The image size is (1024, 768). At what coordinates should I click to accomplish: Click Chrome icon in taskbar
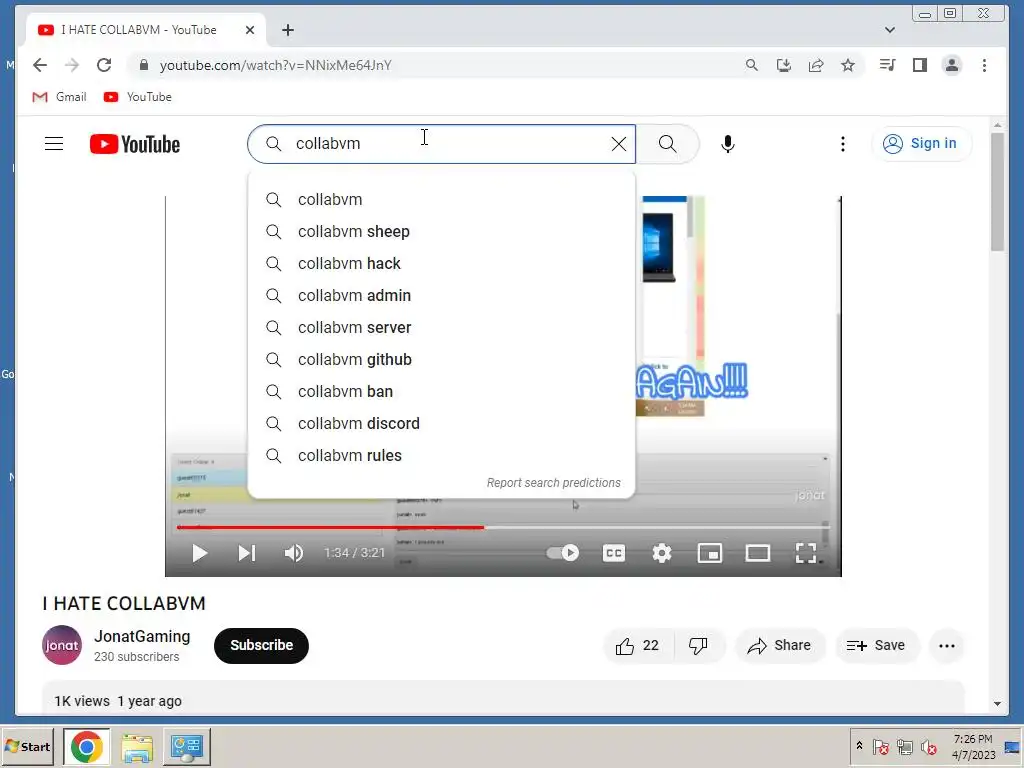(87, 746)
